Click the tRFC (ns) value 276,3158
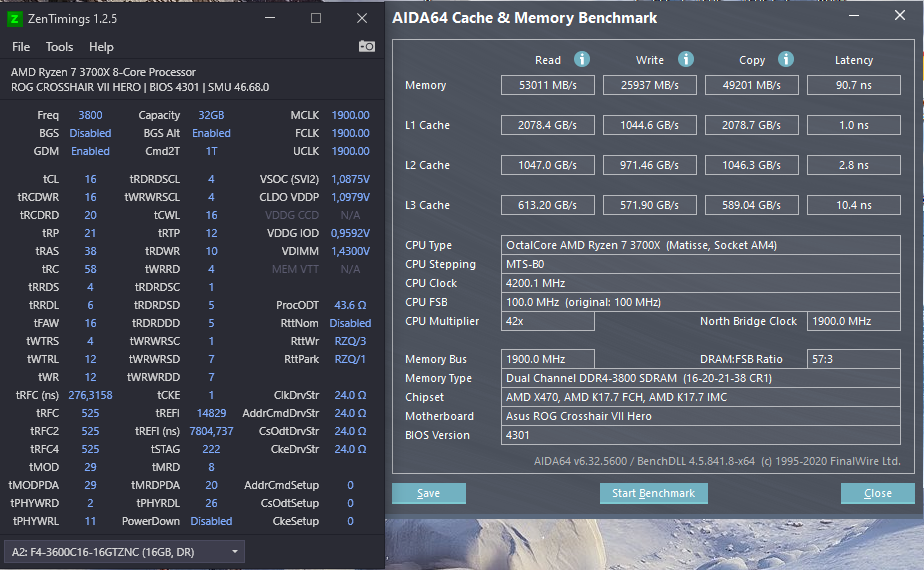The height and width of the screenshot is (570, 924). coord(90,395)
